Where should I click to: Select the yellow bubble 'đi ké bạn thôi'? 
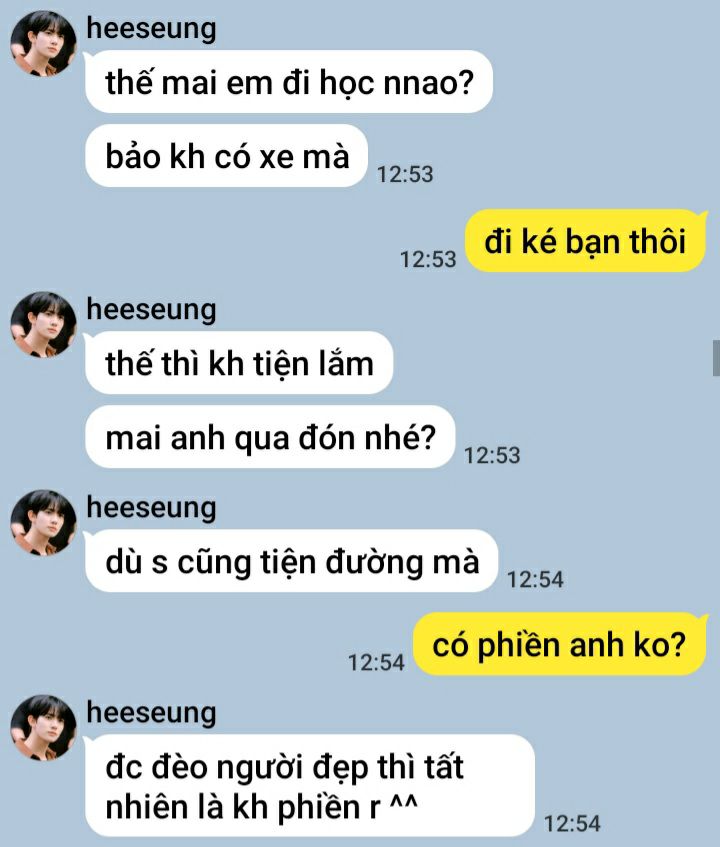pos(586,241)
